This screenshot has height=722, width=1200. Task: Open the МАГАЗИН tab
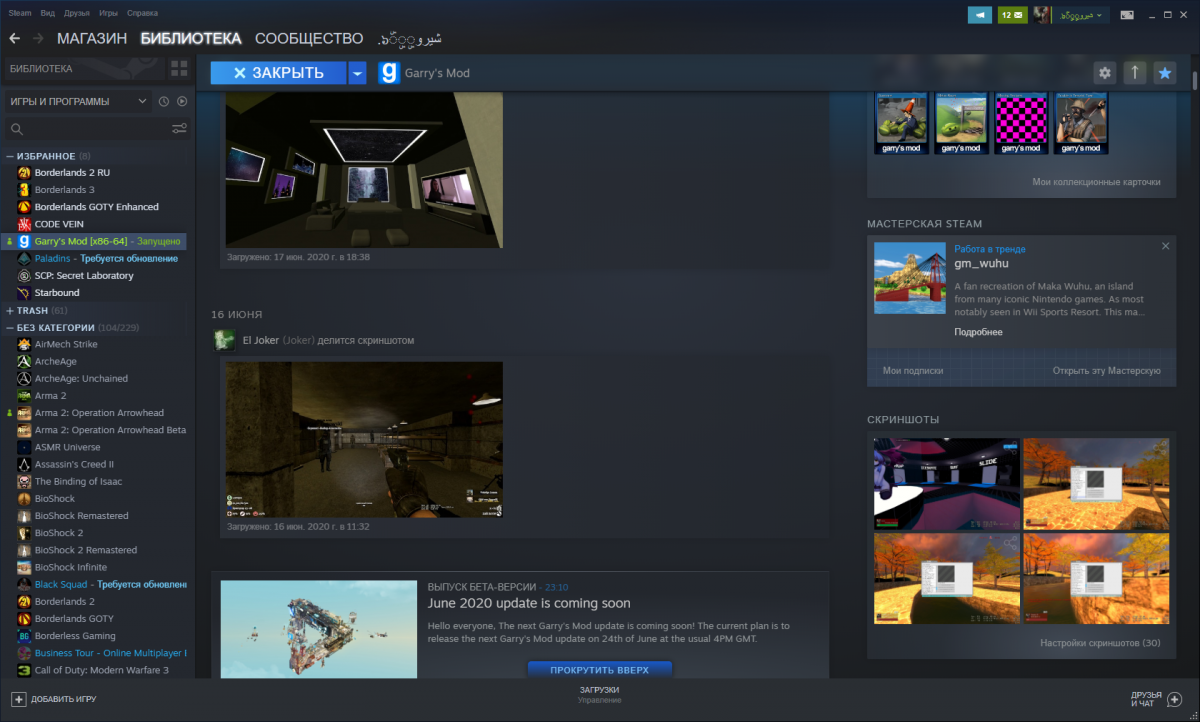click(92, 38)
